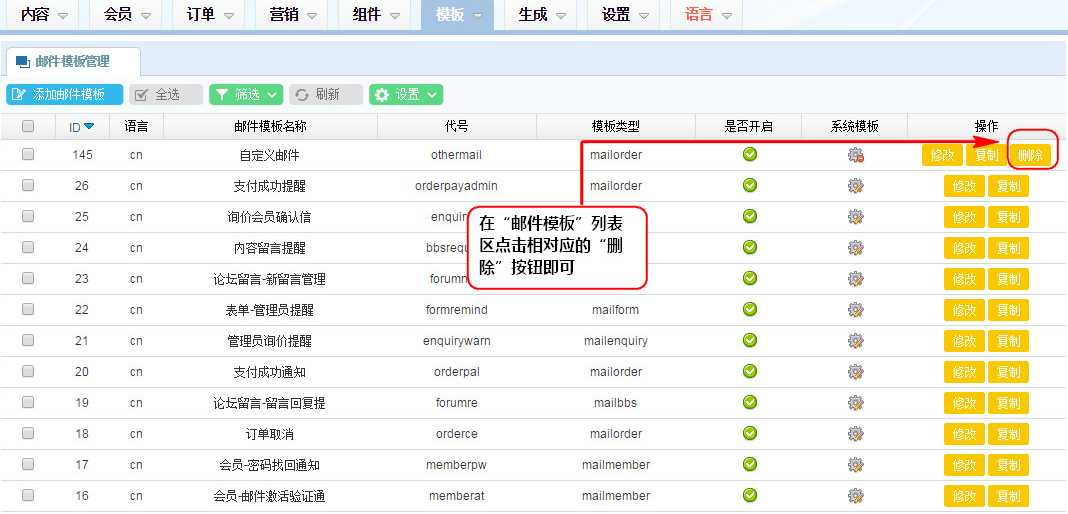Click the Edit button for orderce row
This screenshot has height=514, width=1068.
coord(964,434)
